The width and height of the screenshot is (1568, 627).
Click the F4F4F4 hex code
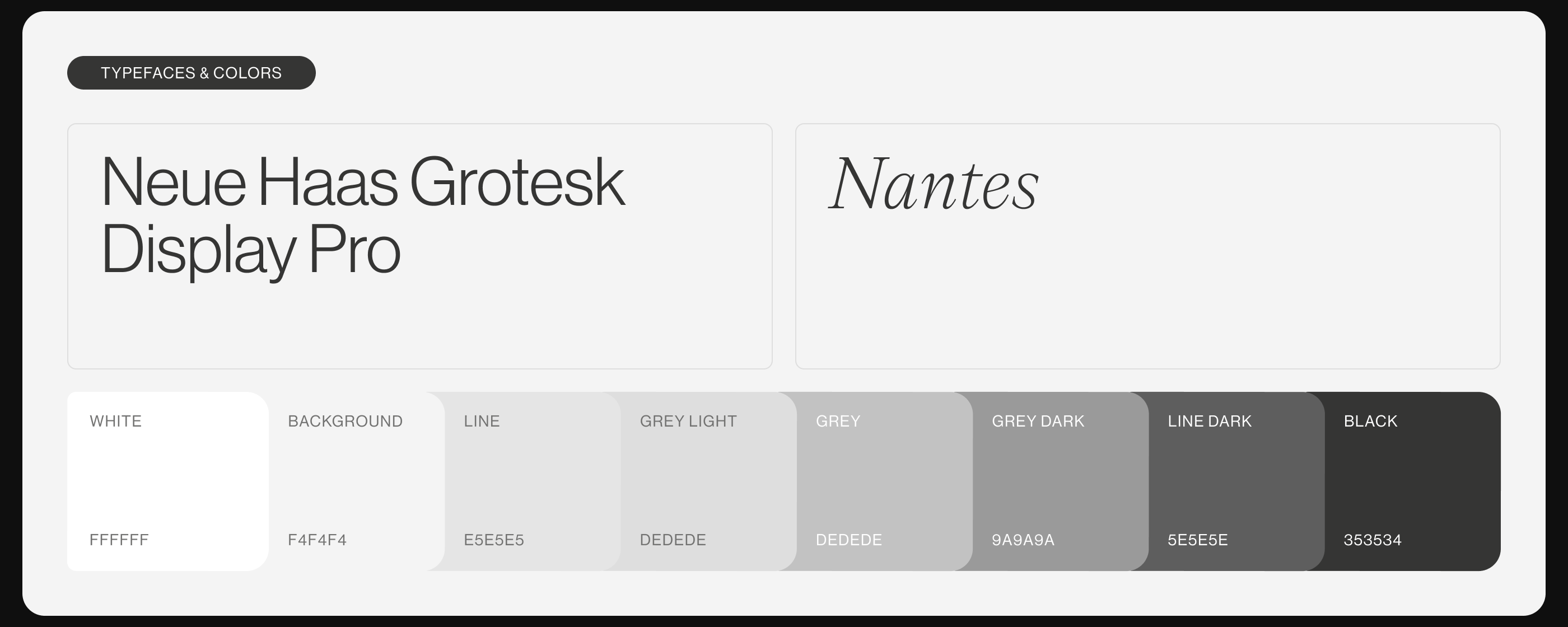pos(317,540)
